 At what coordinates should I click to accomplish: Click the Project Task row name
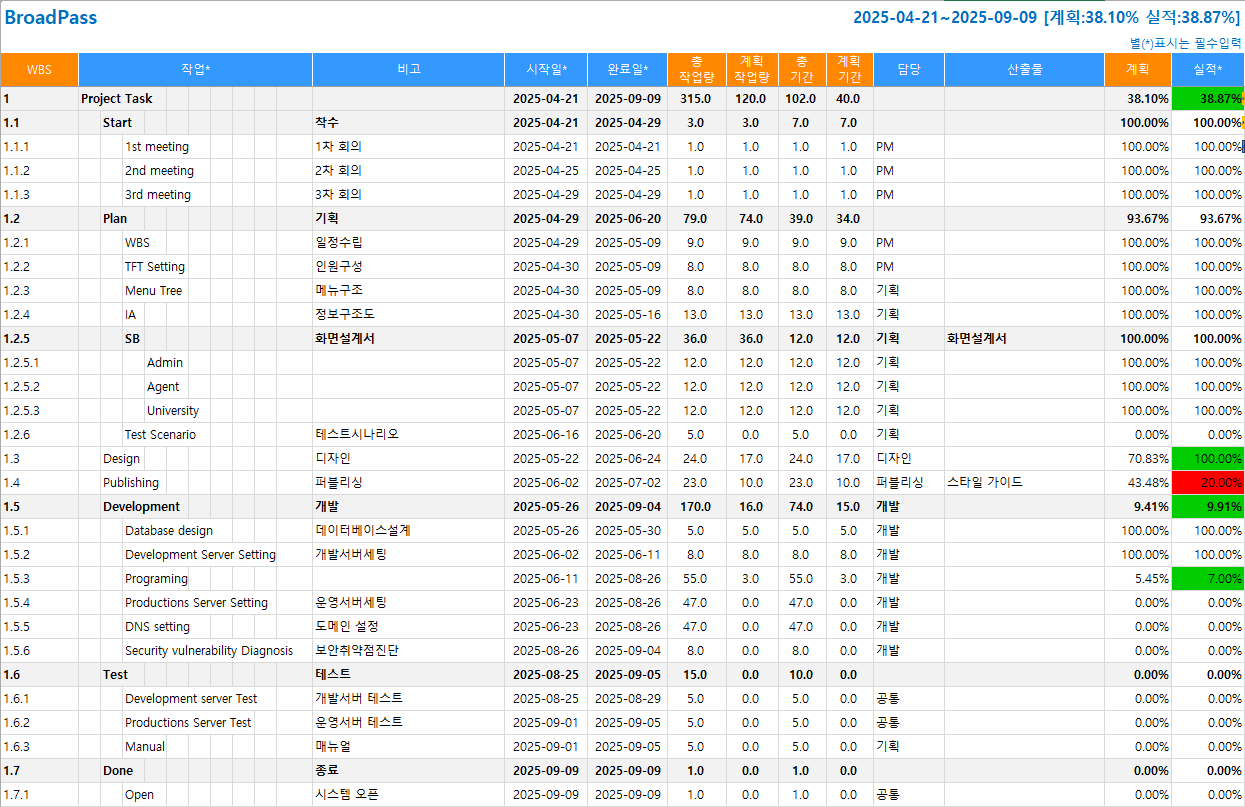[117, 99]
